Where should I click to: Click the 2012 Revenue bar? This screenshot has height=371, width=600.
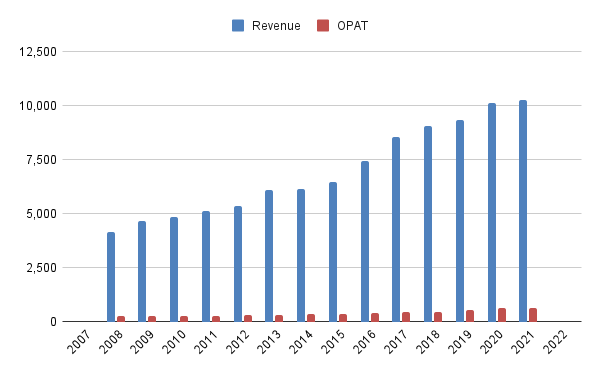point(238,264)
